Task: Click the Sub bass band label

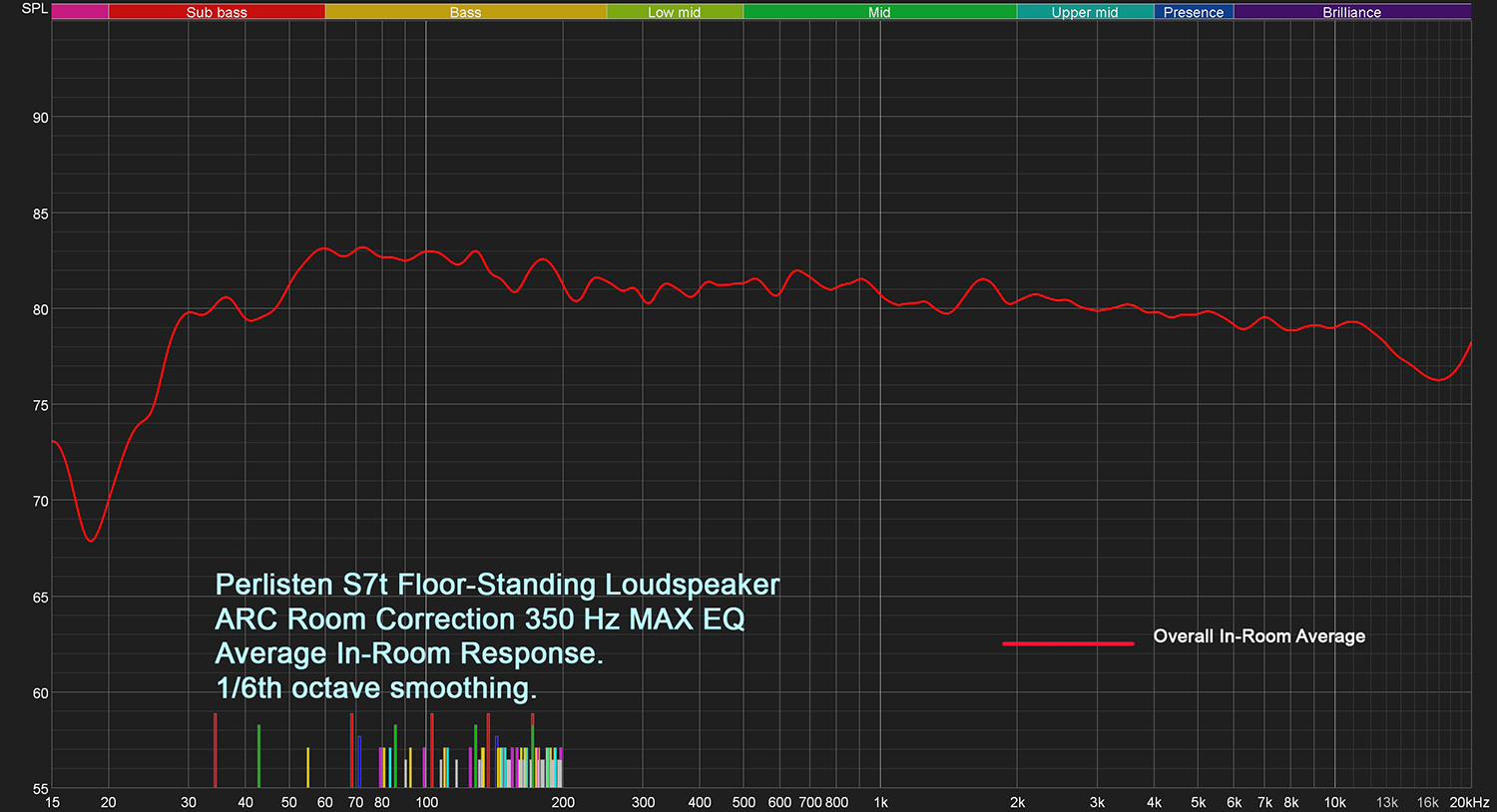Action: click(217, 12)
